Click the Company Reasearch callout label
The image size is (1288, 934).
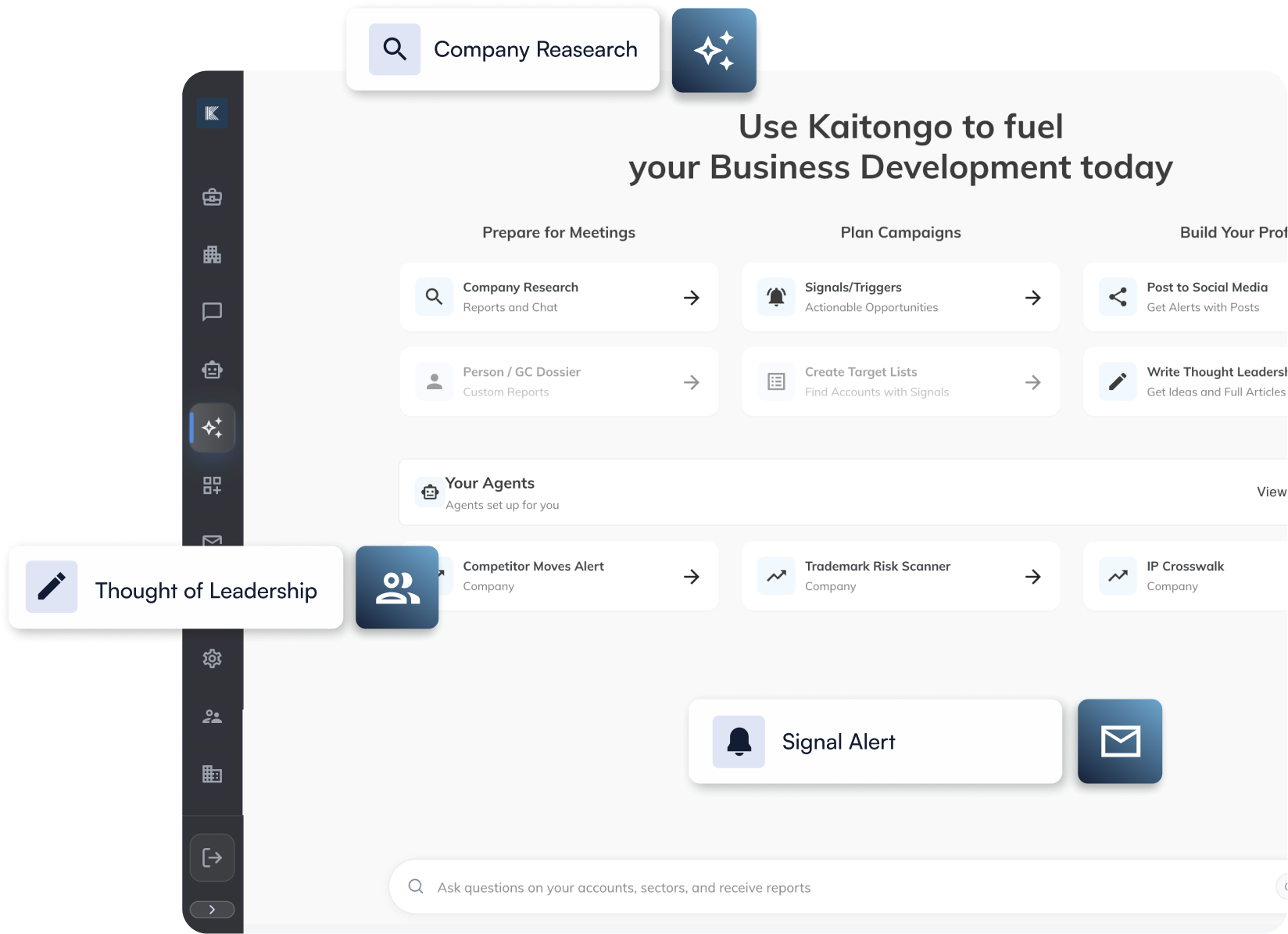tap(535, 49)
